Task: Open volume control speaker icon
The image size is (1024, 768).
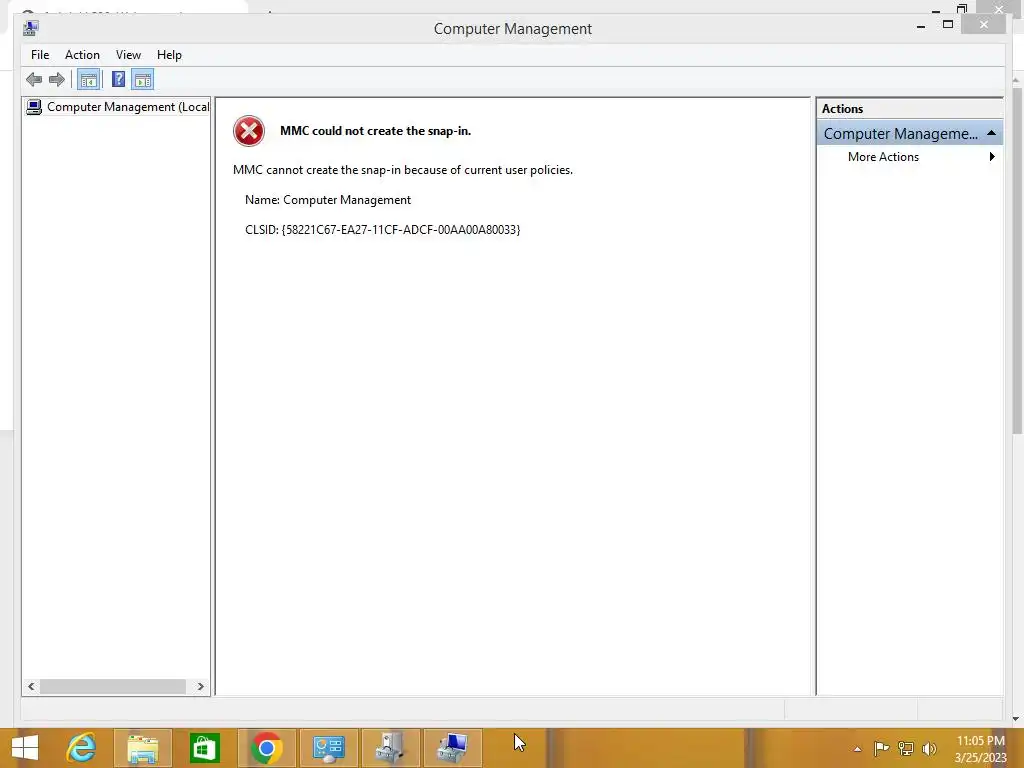Action: [x=929, y=749]
